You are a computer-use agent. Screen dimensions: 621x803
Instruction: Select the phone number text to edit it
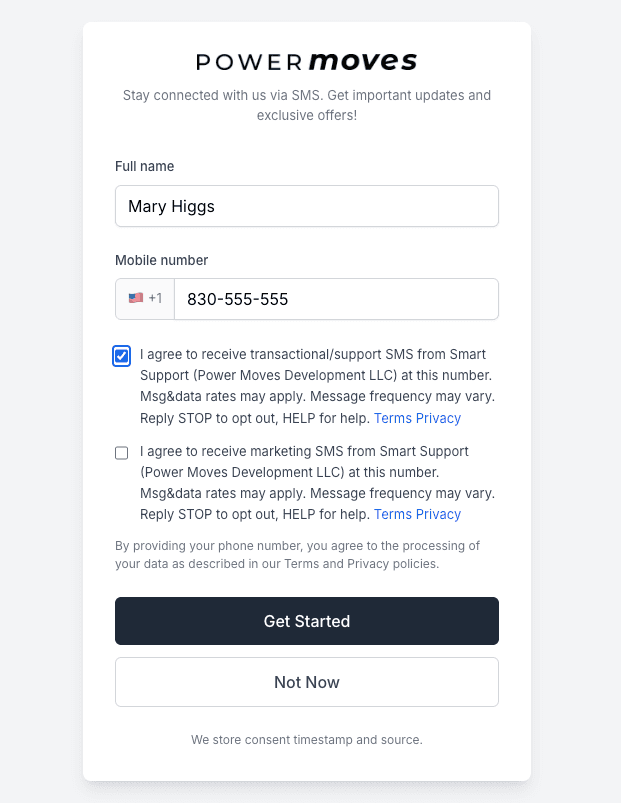[x=240, y=298]
